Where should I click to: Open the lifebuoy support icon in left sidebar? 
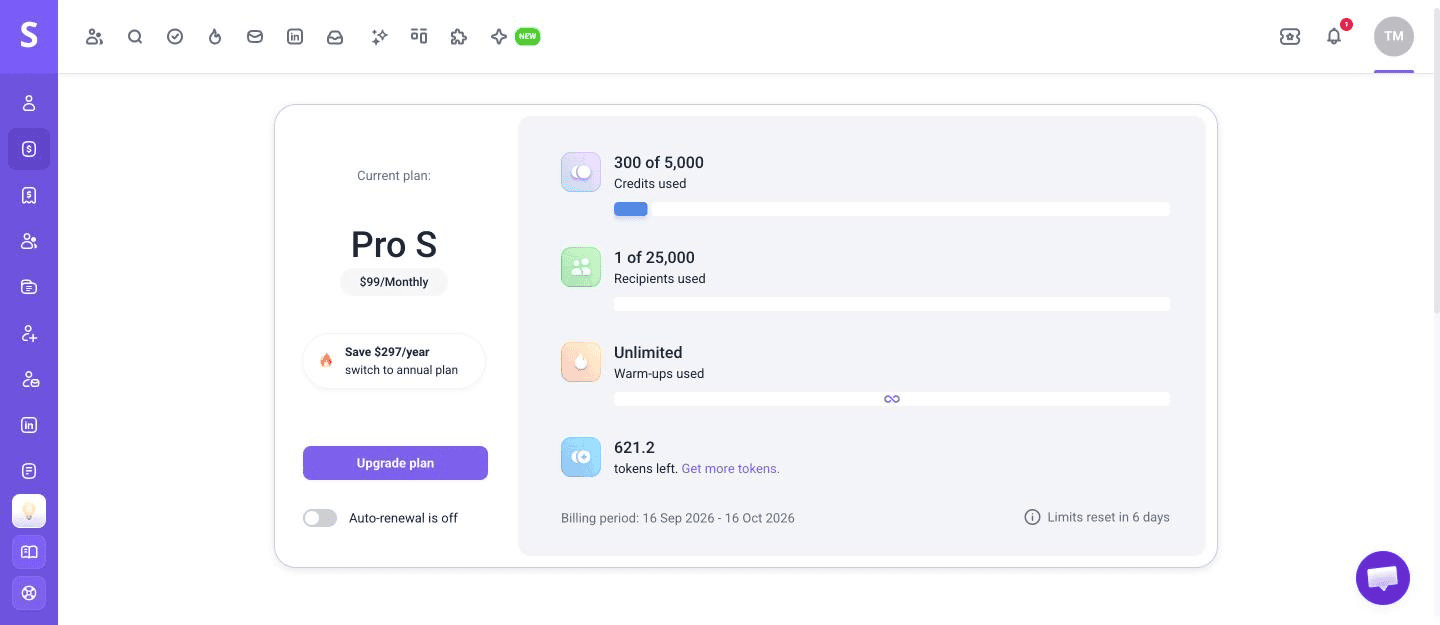pos(29,593)
